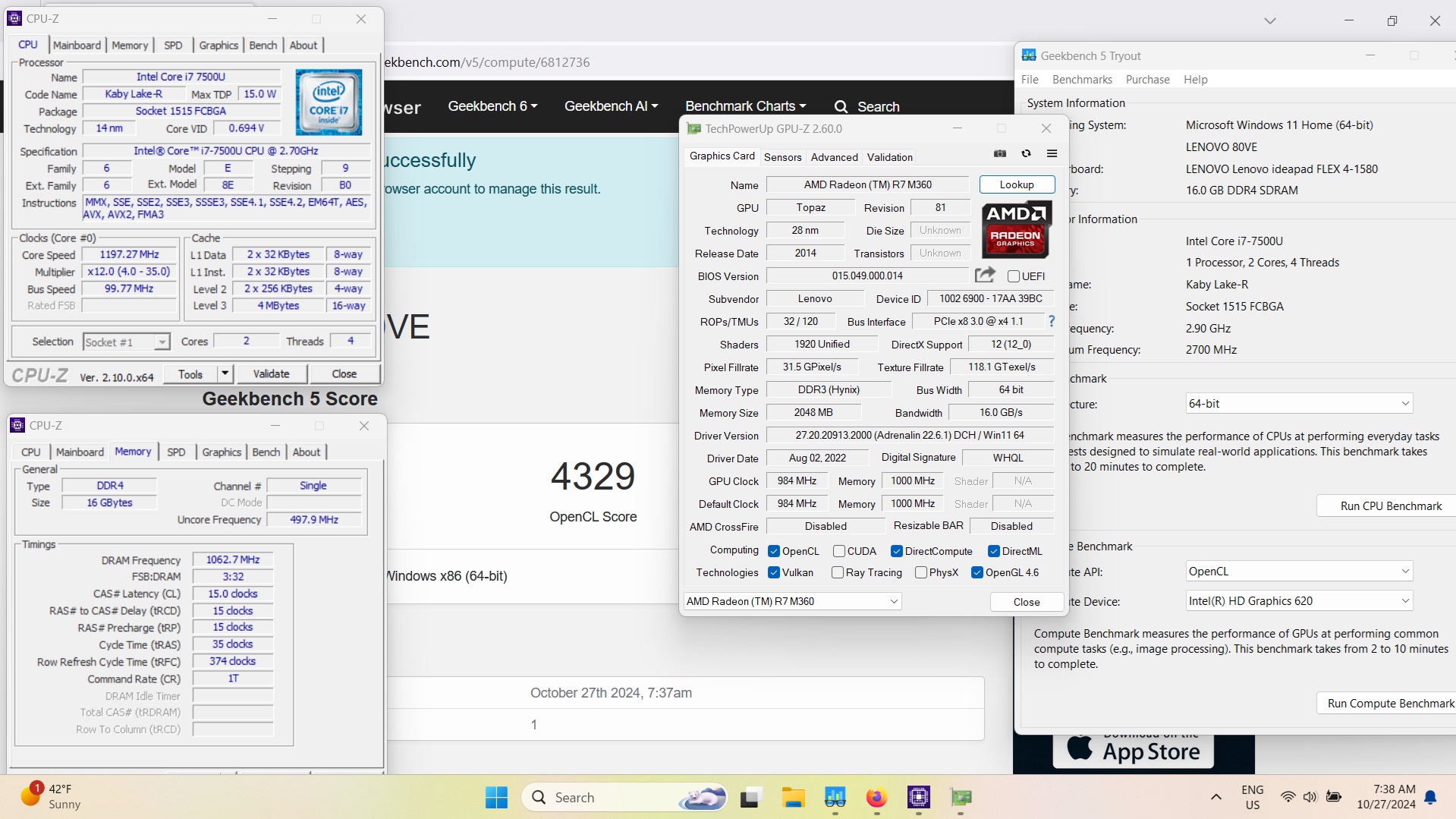The height and width of the screenshot is (819, 1456).
Task: Click the "1197.27 MHz" Core Speed value
Action: point(129,254)
